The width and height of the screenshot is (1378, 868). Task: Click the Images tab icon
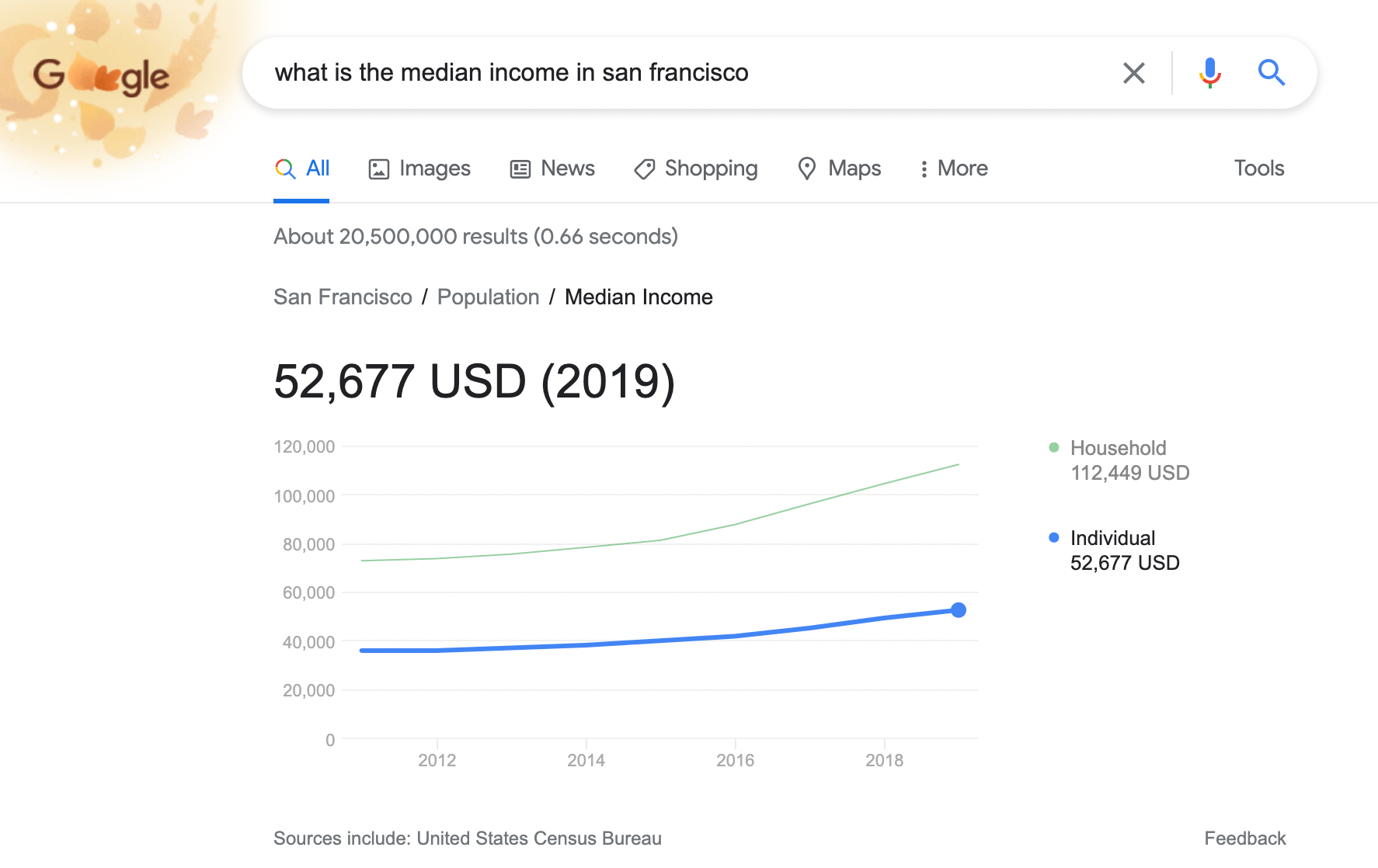pyautogui.click(x=378, y=169)
